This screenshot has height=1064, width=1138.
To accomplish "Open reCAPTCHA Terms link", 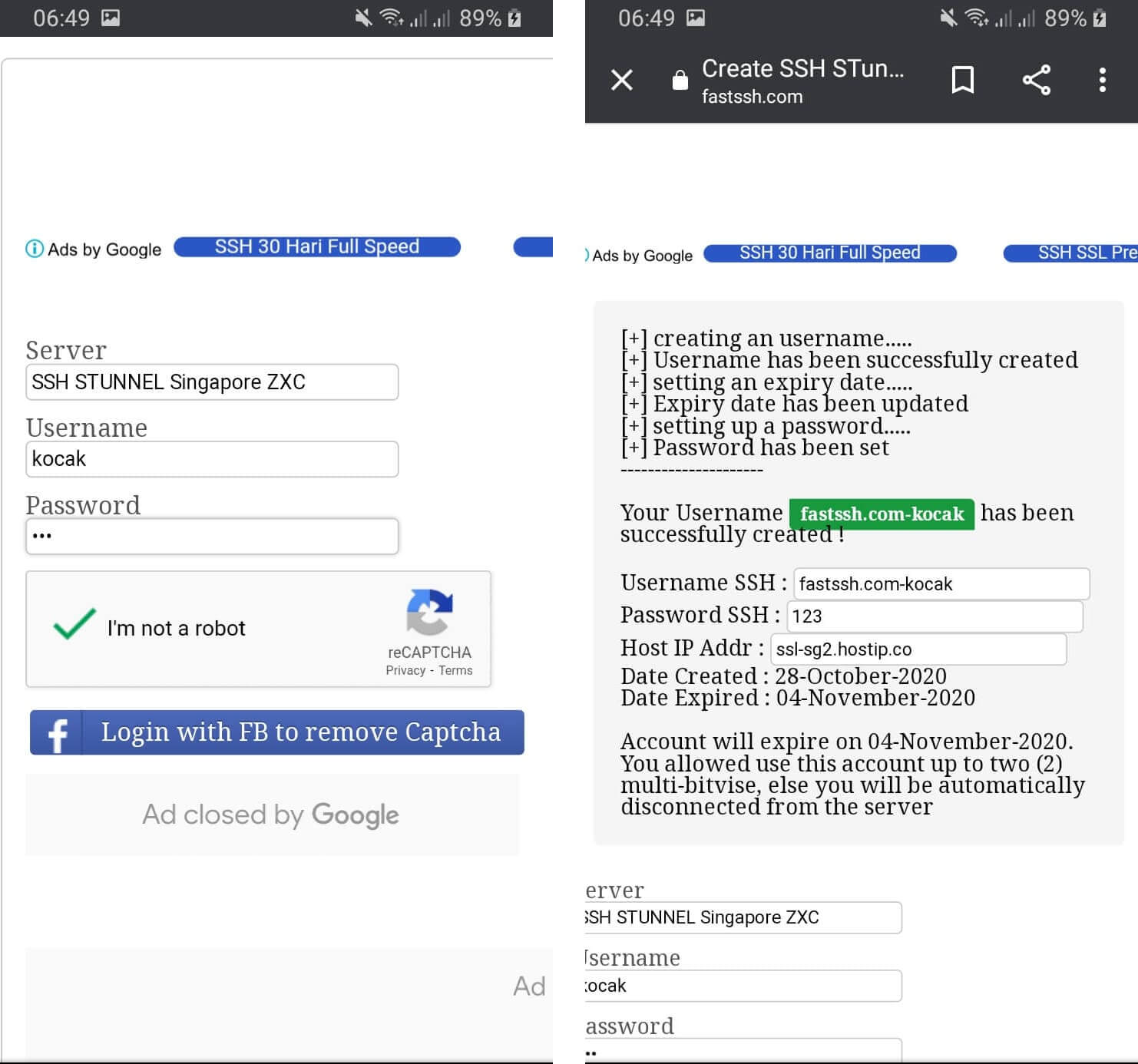I will click(455, 671).
